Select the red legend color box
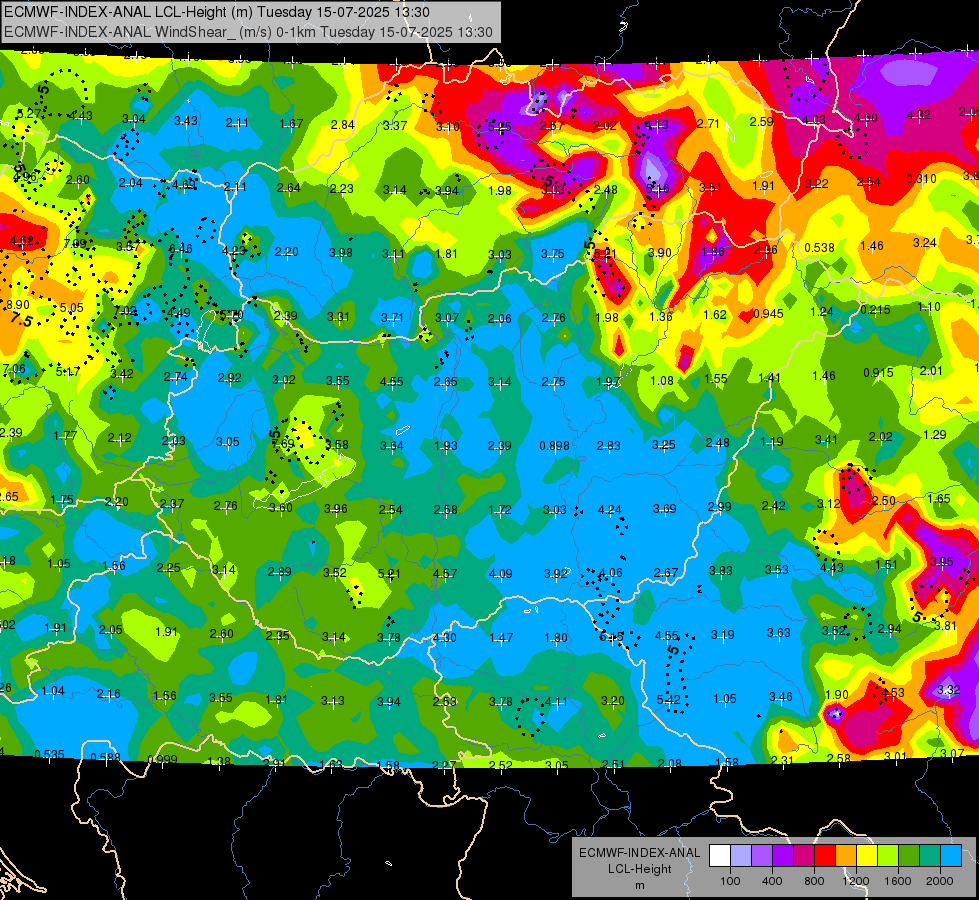The height and width of the screenshot is (900, 979). tap(825, 856)
